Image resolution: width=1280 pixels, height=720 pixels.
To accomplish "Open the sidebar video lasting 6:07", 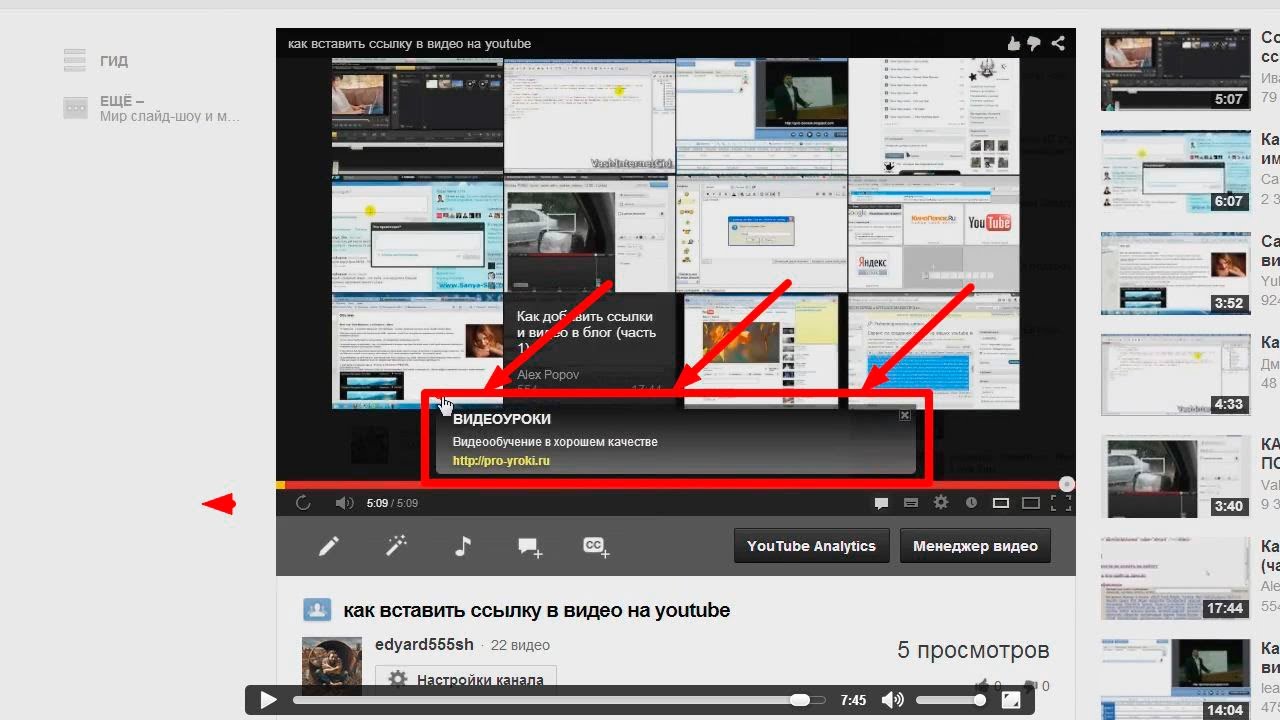I will pyautogui.click(x=1175, y=171).
